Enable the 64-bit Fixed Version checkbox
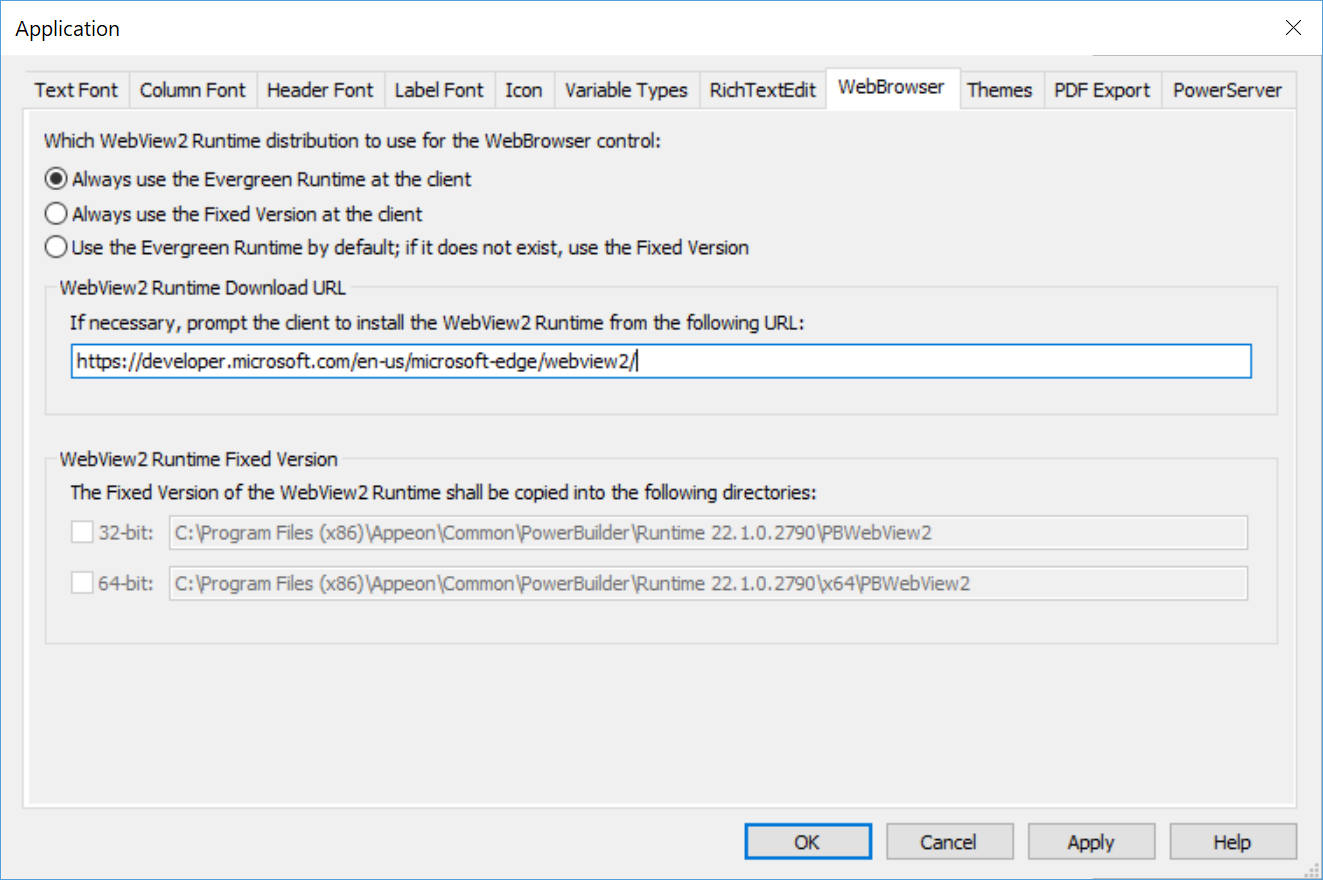Image resolution: width=1323 pixels, height=880 pixels. (x=82, y=583)
